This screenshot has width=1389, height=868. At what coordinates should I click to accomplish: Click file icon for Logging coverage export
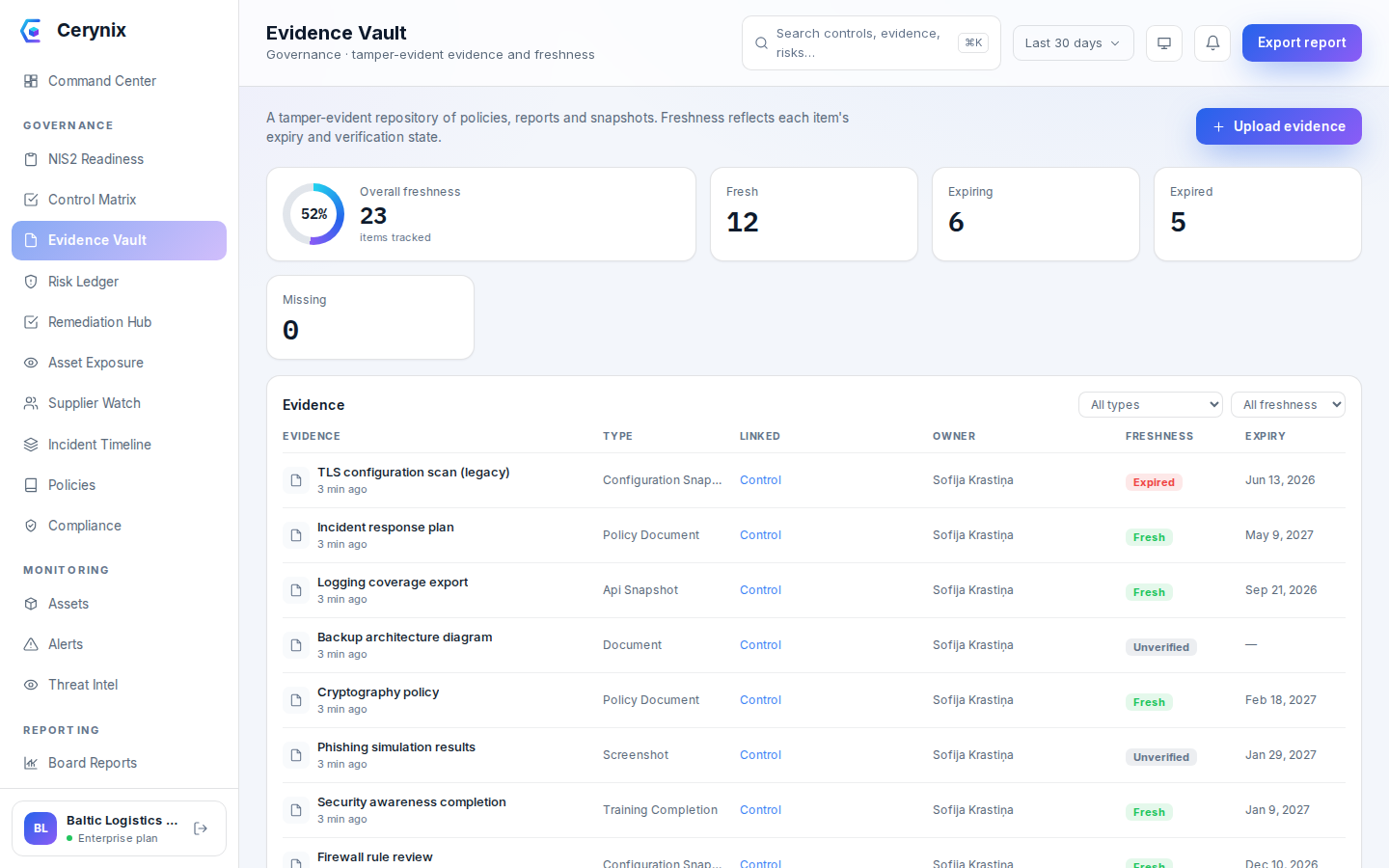(x=296, y=590)
